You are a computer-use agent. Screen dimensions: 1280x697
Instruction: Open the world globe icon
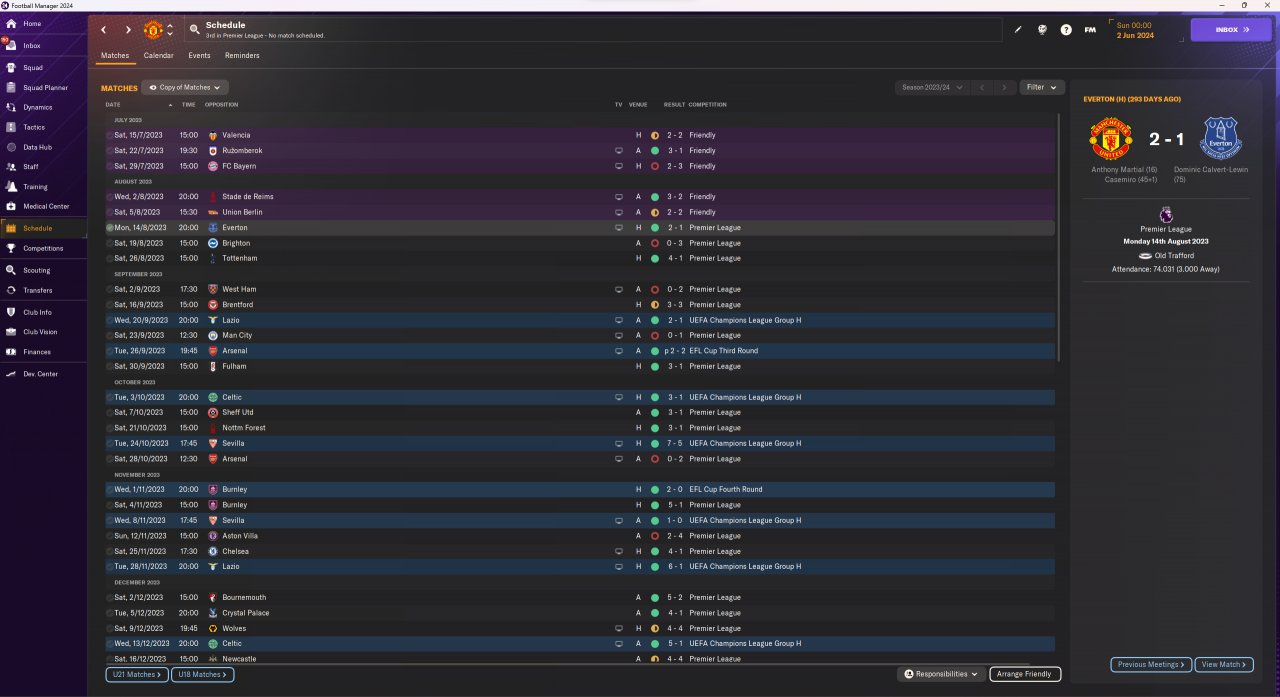pyautogui.click(x=1042, y=29)
